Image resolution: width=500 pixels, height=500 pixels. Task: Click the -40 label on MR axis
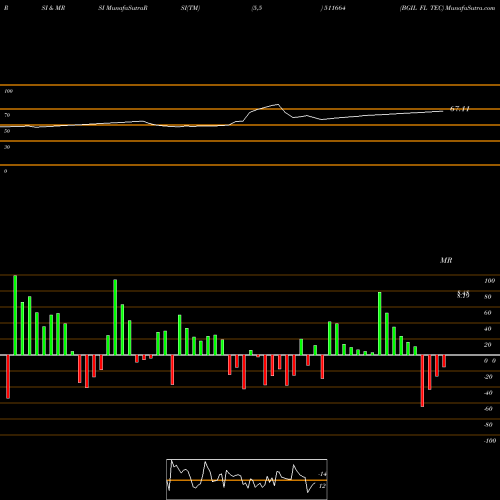(x=488, y=393)
